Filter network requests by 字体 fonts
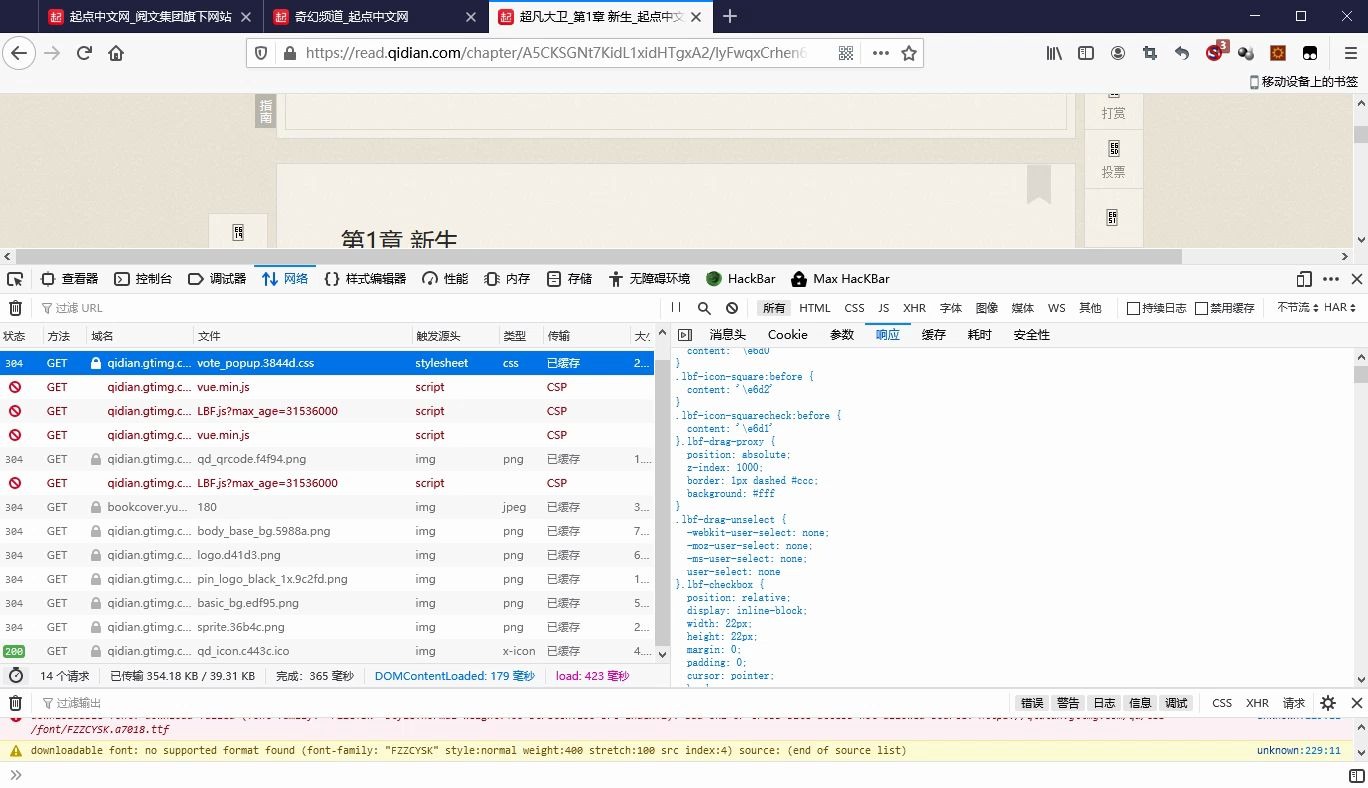This screenshot has width=1368, height=788. [951, 308]
